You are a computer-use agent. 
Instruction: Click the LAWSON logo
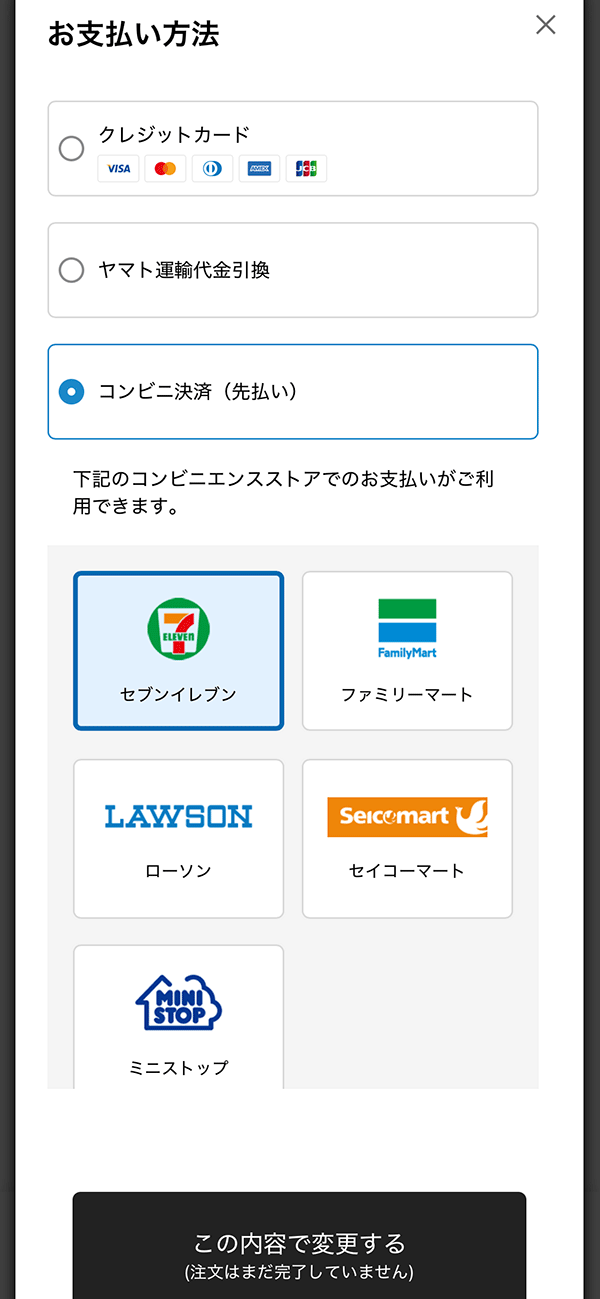tap(178, 816)
